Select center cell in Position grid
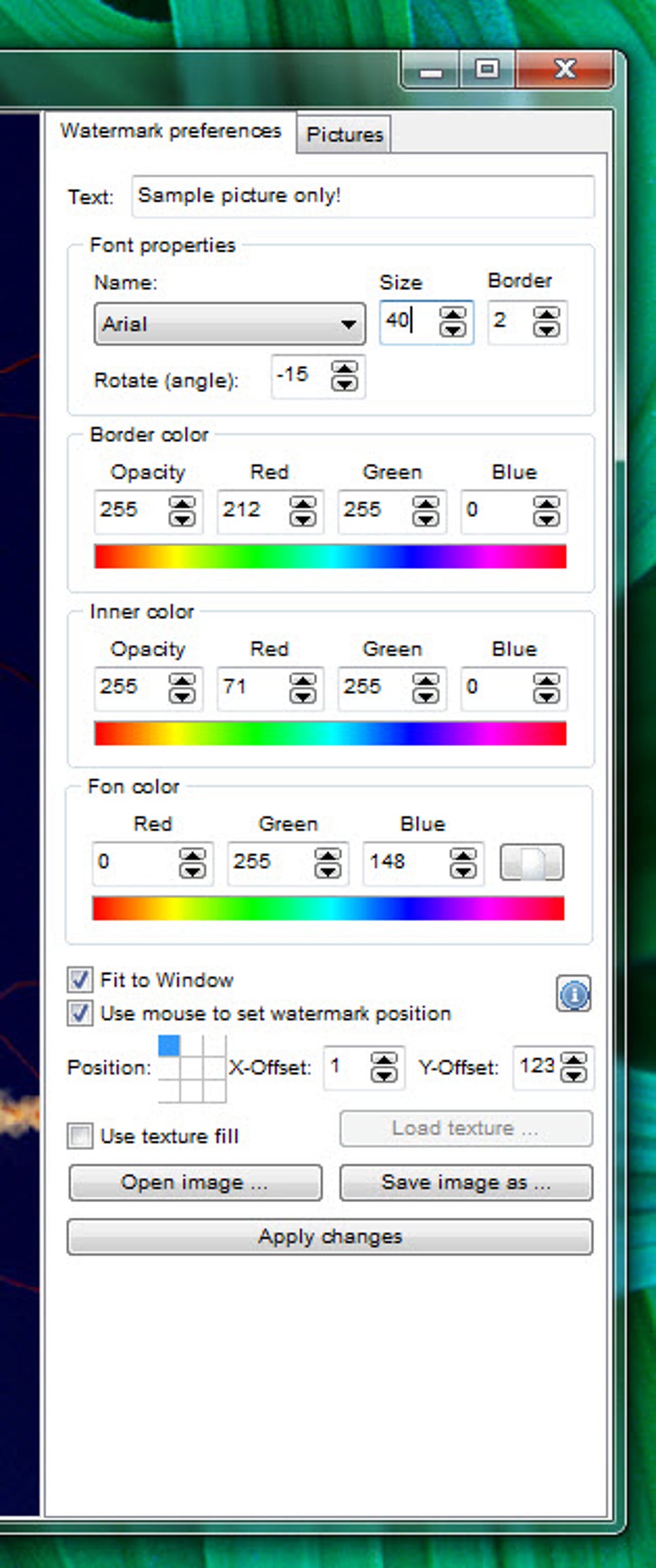The height and width of the screenshot is (1568, 656). coord(192,1068)
